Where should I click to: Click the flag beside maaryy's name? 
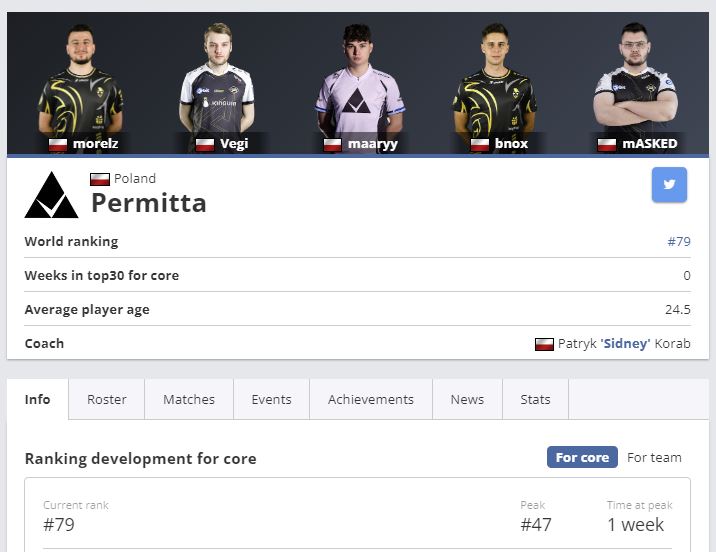coord(332,145)
